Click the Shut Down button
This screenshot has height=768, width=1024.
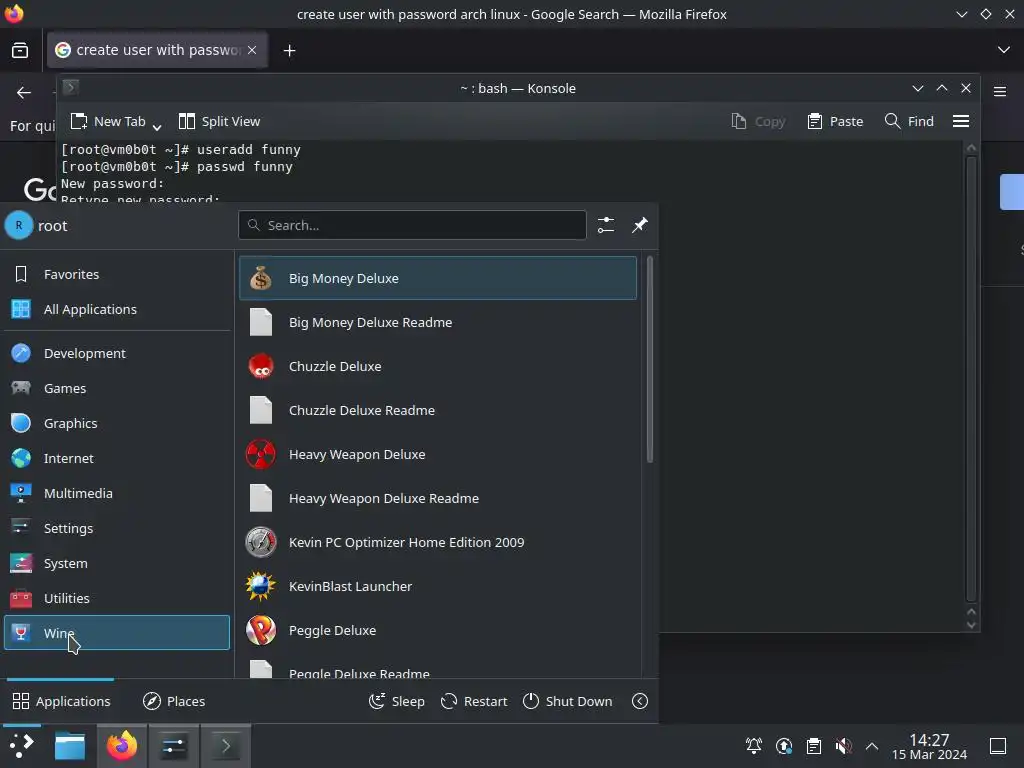click(568, 701)
